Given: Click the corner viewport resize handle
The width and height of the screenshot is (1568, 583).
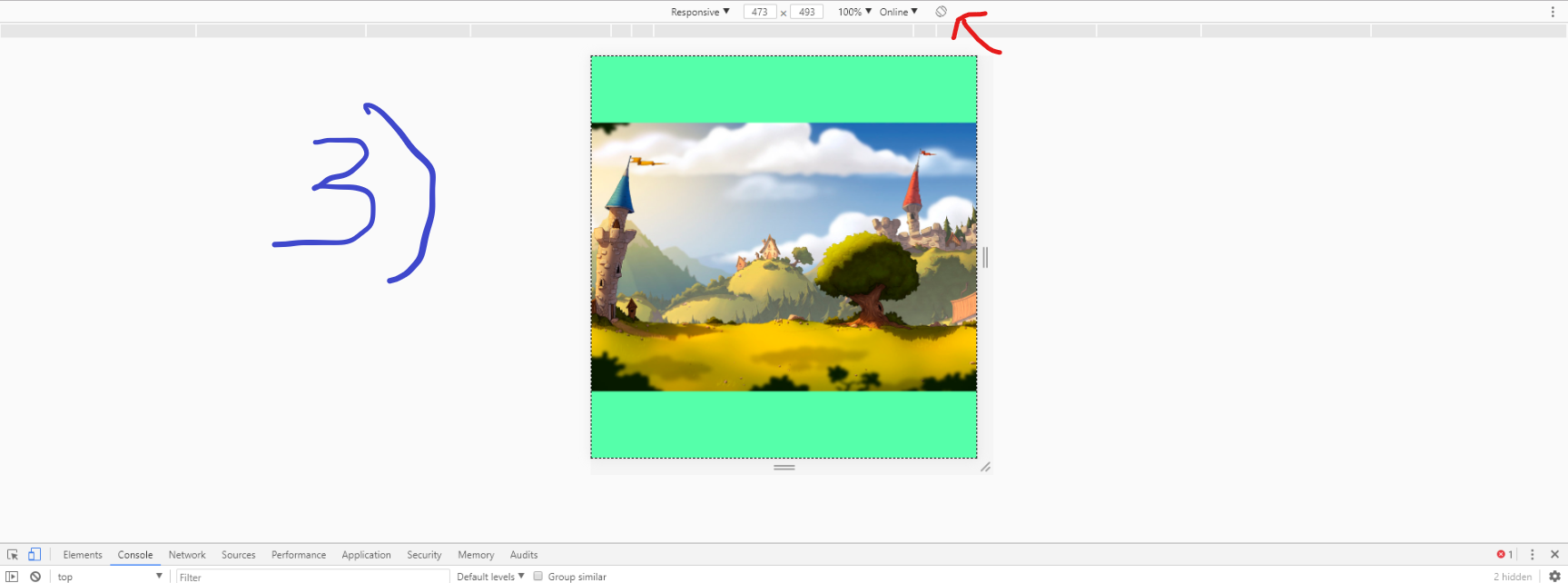Looking at the screenshot, I should (985, 467).
